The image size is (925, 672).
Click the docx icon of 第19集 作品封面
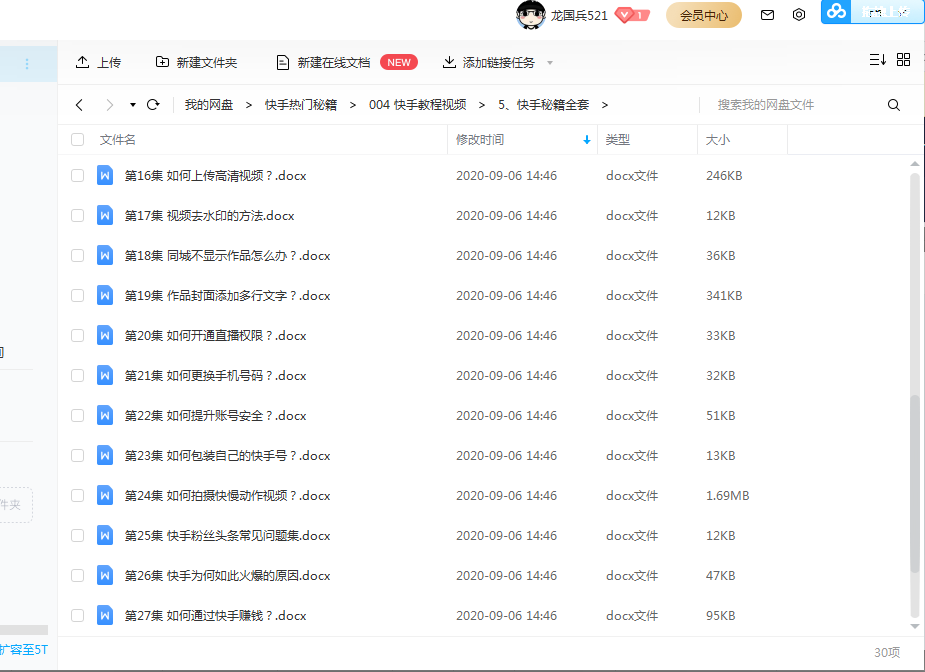[x=105, y=295]
